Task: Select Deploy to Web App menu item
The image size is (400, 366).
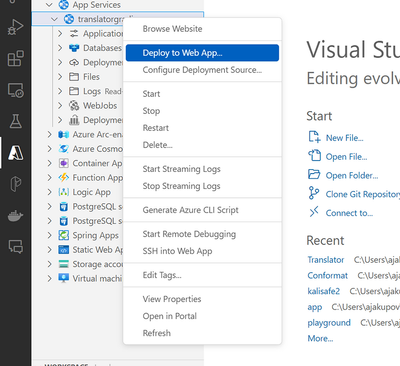Action: pyautogui.click(x=202, y=53)
